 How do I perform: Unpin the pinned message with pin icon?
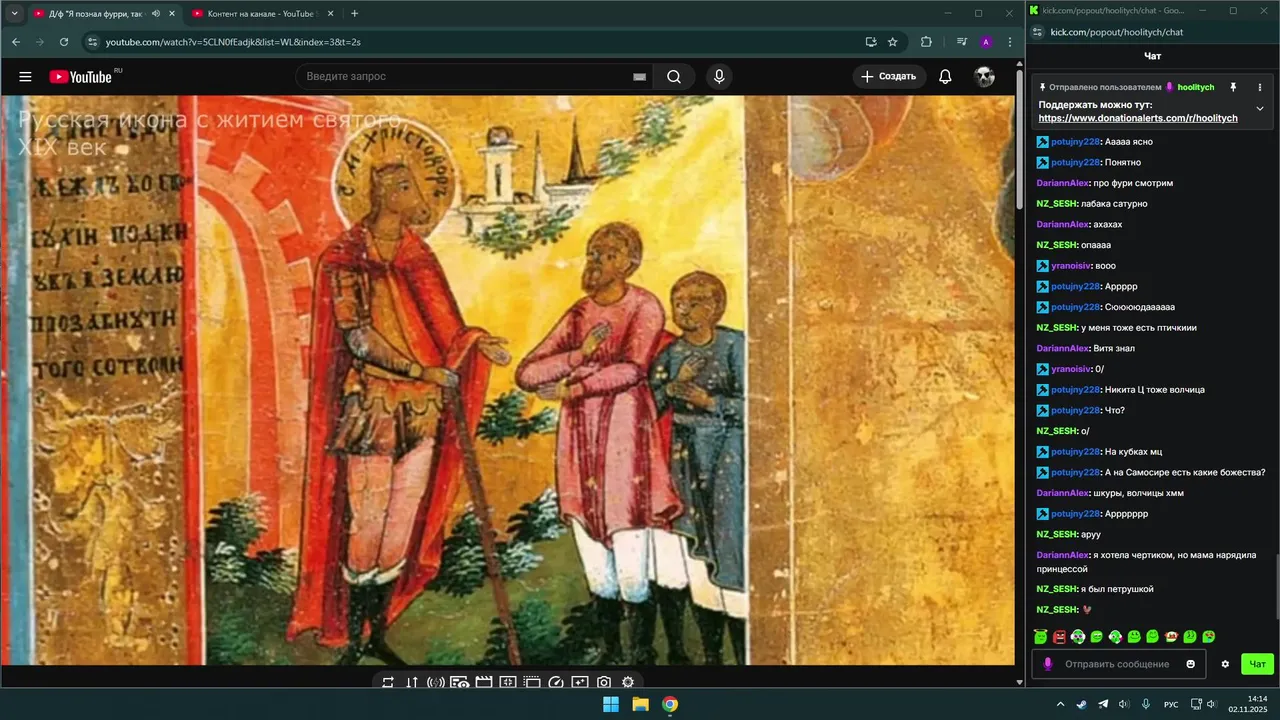(1233, 87)
